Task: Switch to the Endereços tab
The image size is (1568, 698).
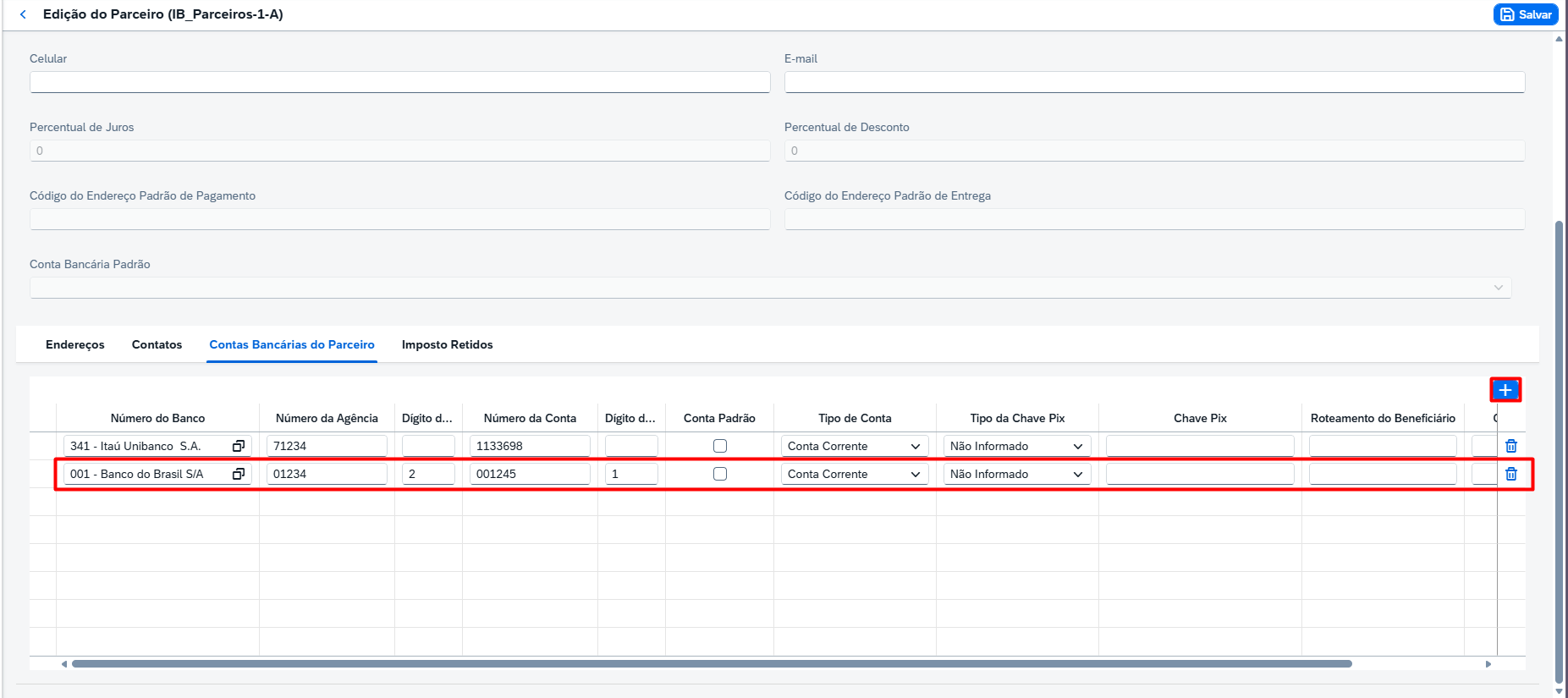Action: point(75,344)
